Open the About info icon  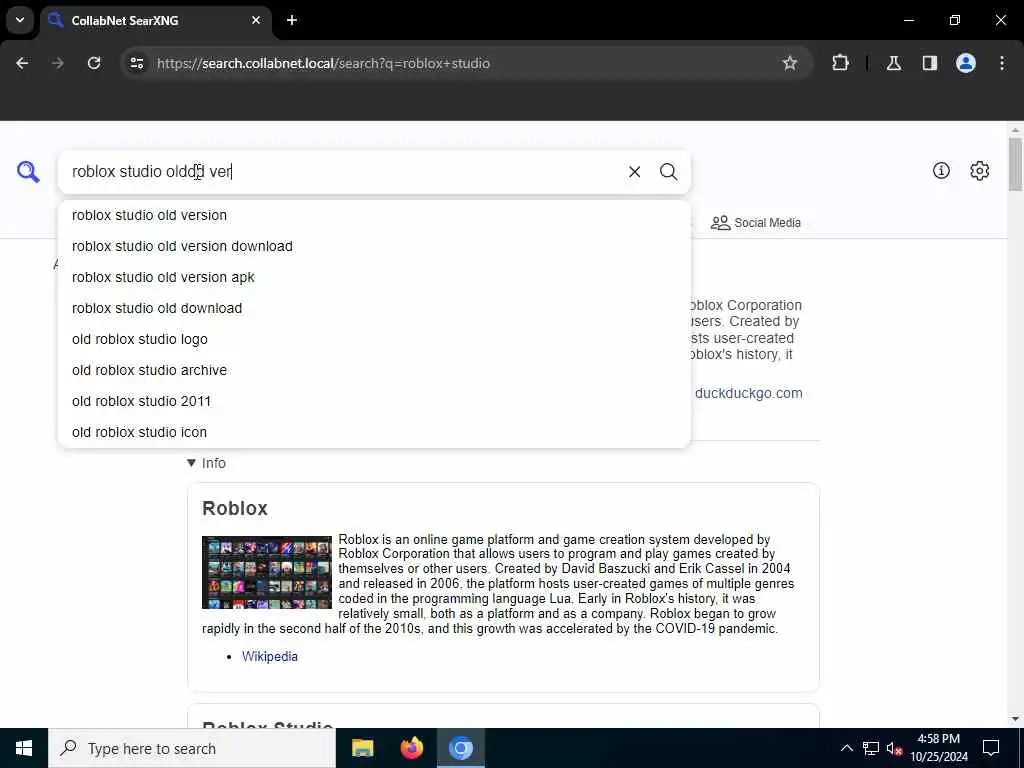click(941, 170)
